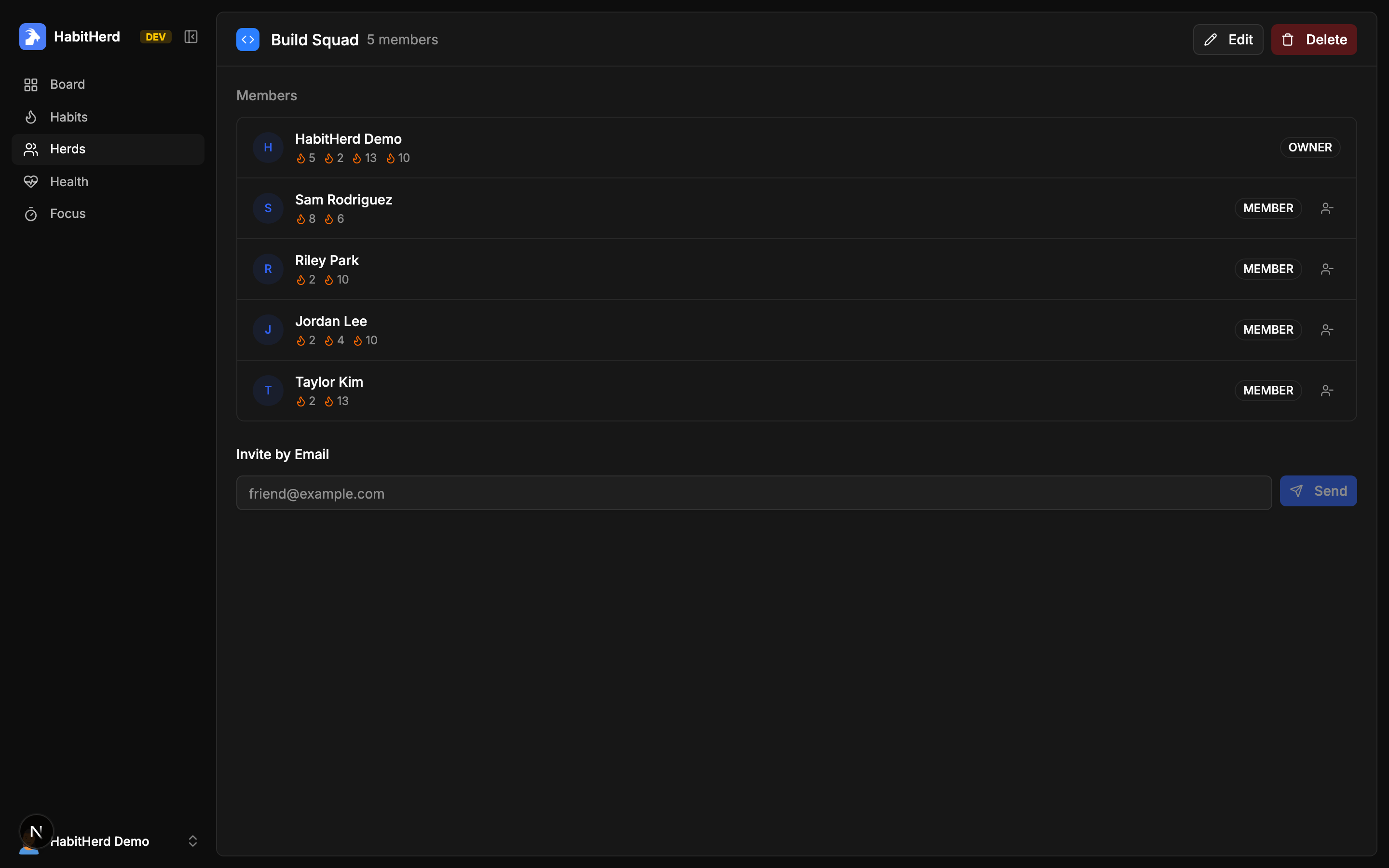This screenshot has height=868, width=1389.
Task: Remove Taylor Kim from herd
Action: (x=1326, y=391)
